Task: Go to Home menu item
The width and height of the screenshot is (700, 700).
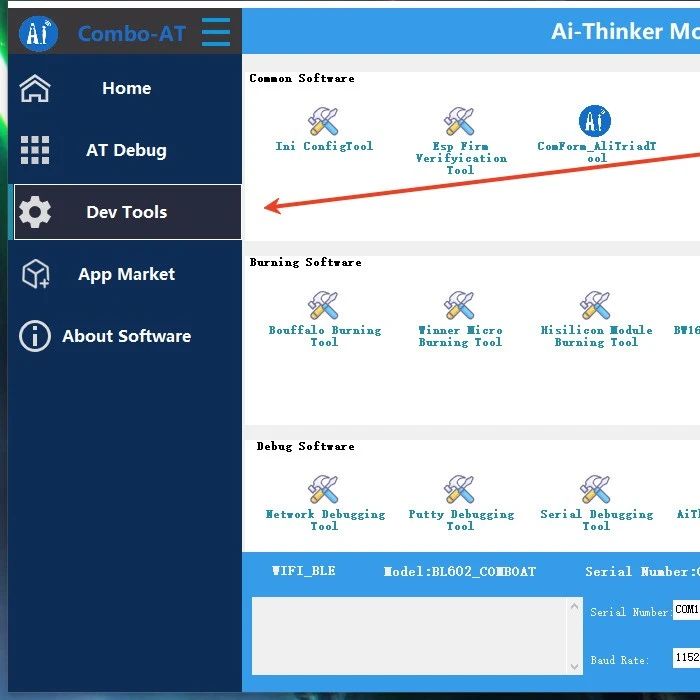Action: point(125,88)
